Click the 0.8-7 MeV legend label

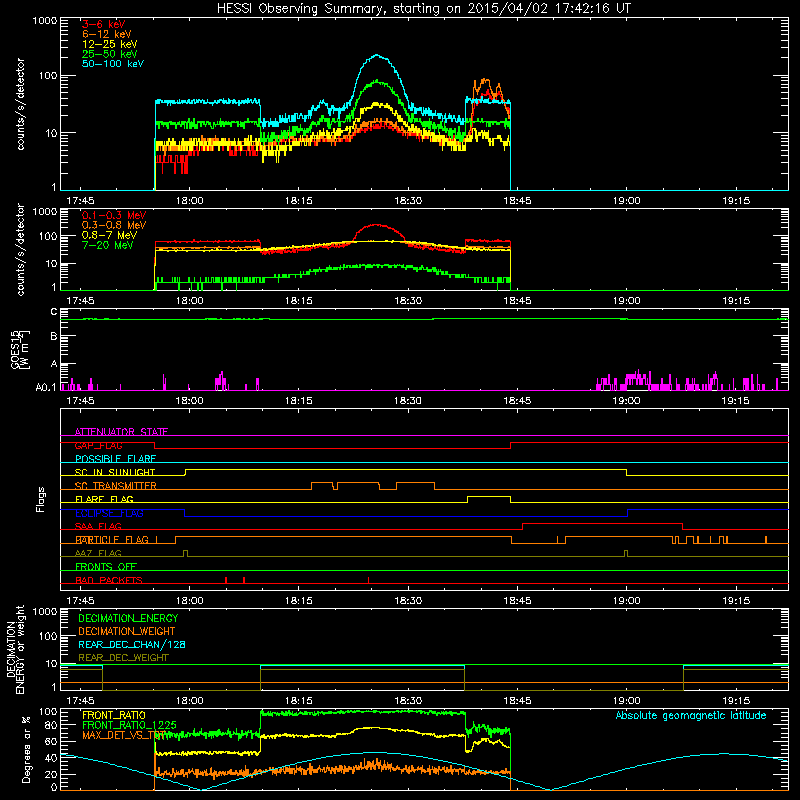pyautogui.click(x=109, y=235)
